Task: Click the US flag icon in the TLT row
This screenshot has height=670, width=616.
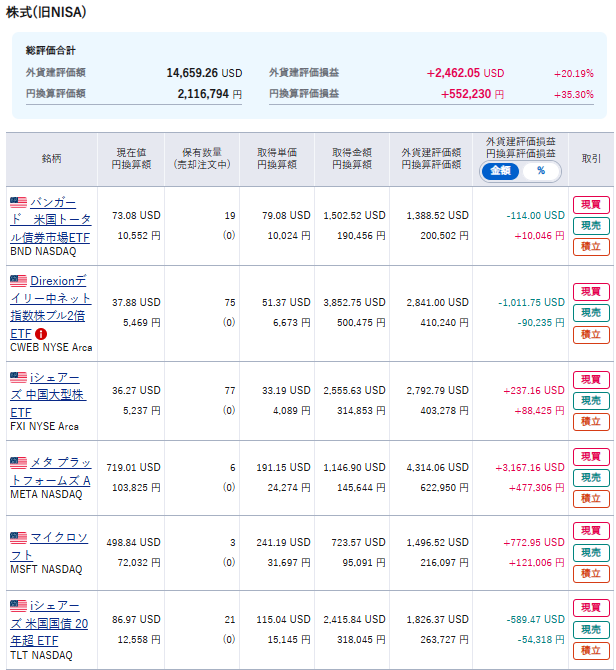Action: coord(18,605)
